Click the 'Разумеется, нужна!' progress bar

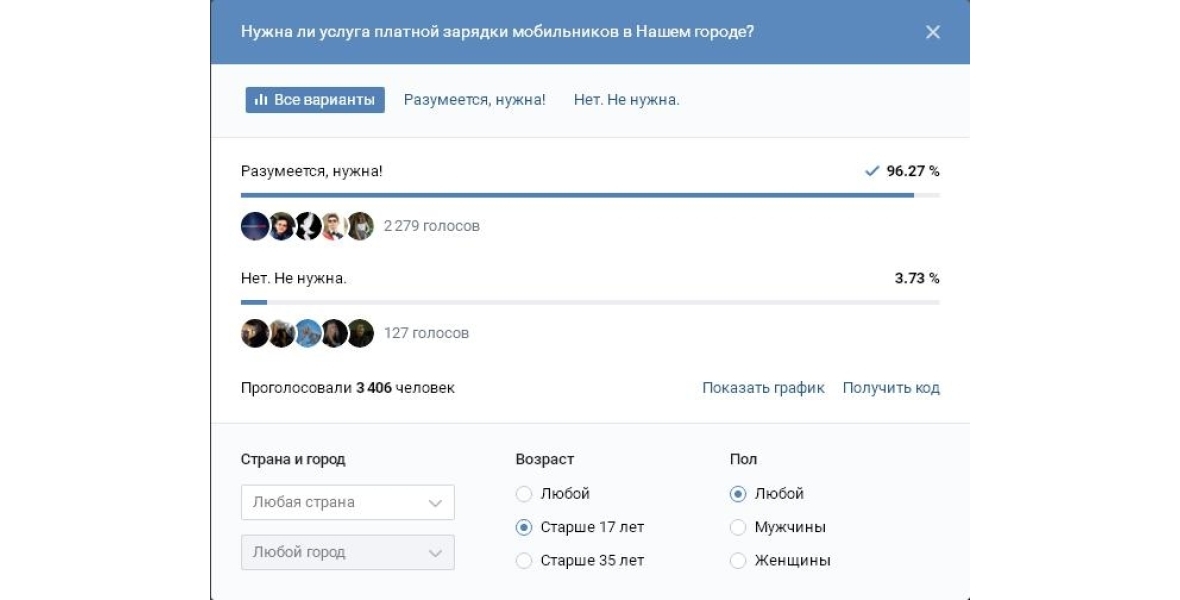tap(590, 195)
